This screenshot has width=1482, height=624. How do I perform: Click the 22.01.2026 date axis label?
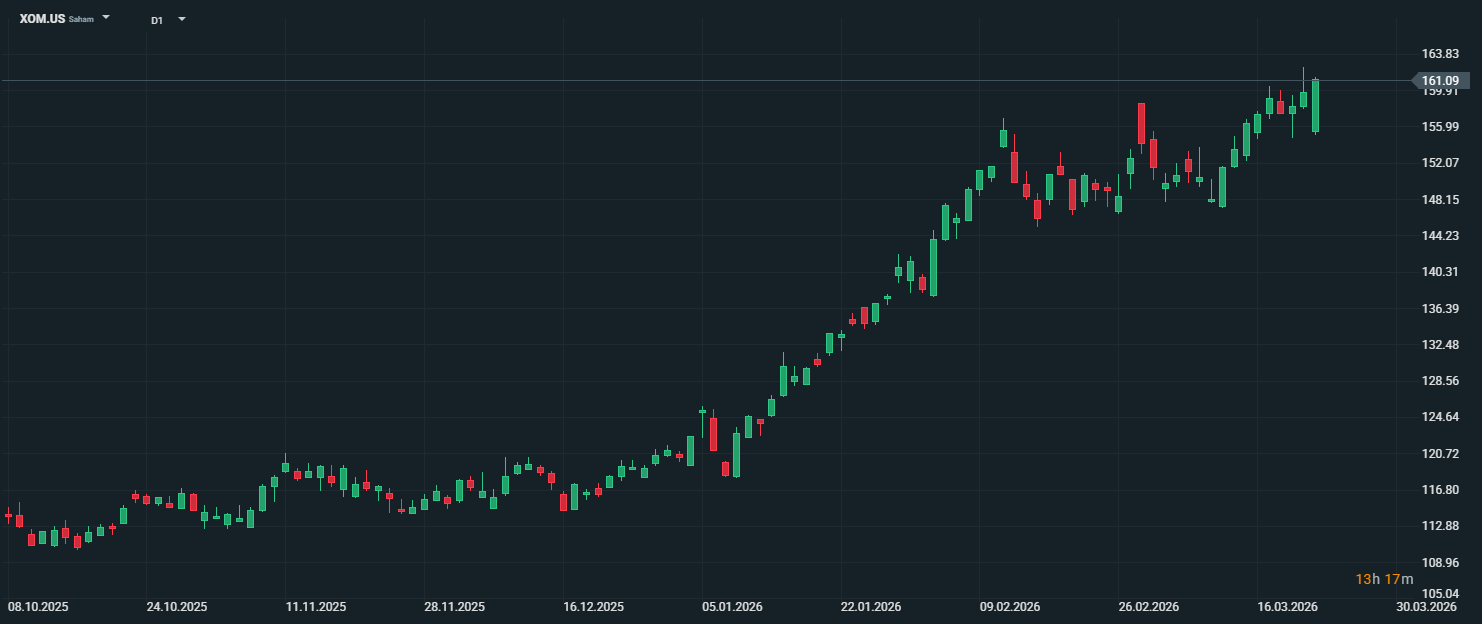(x=871, y=607)
